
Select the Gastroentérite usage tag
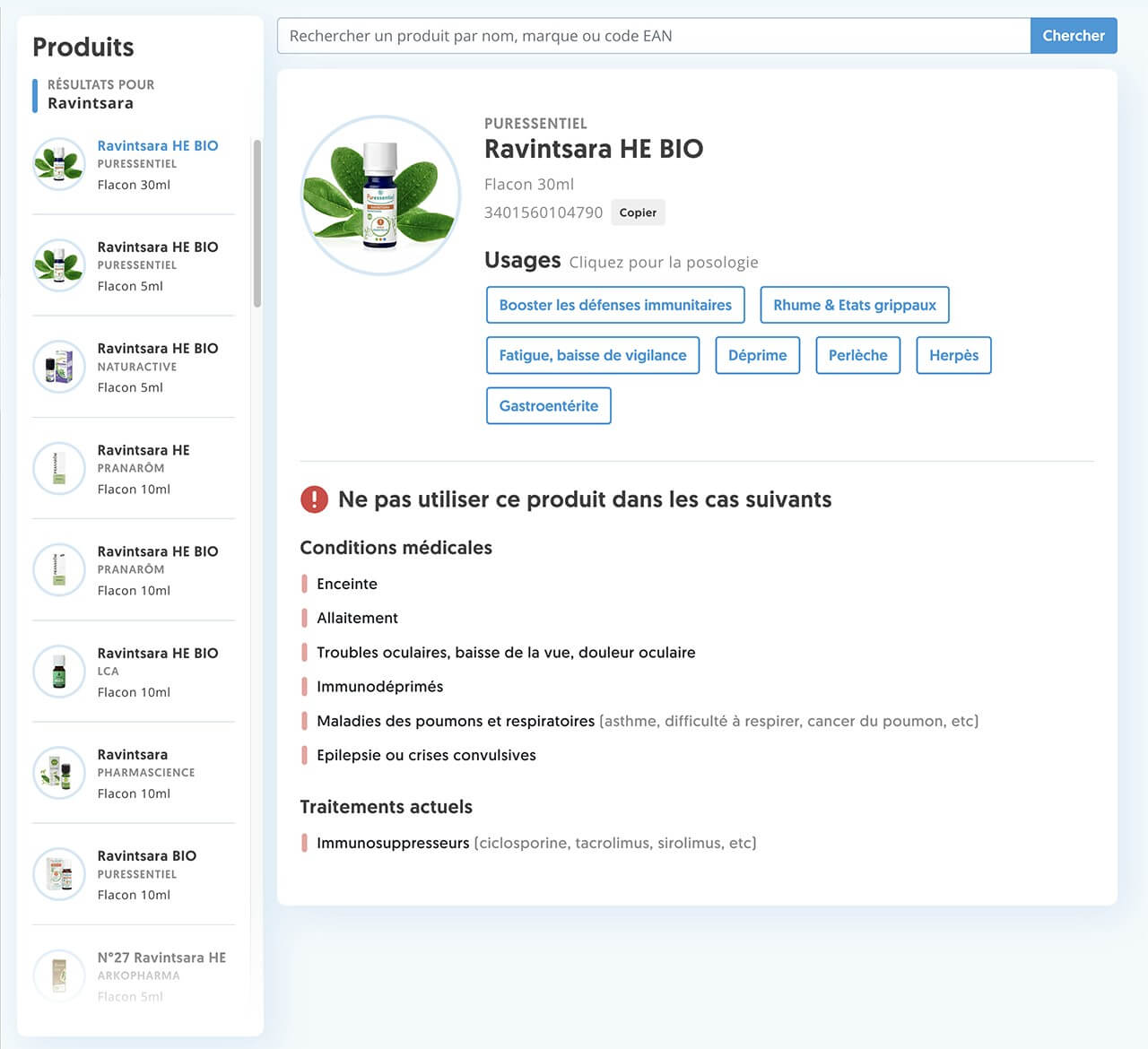(548, 405)
